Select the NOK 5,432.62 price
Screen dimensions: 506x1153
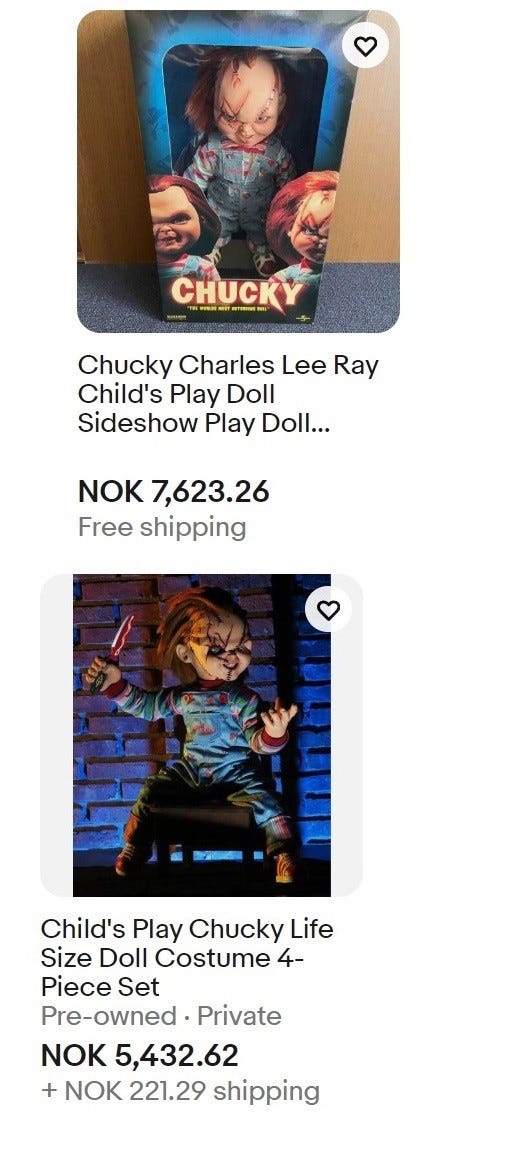click(140, 1055)
